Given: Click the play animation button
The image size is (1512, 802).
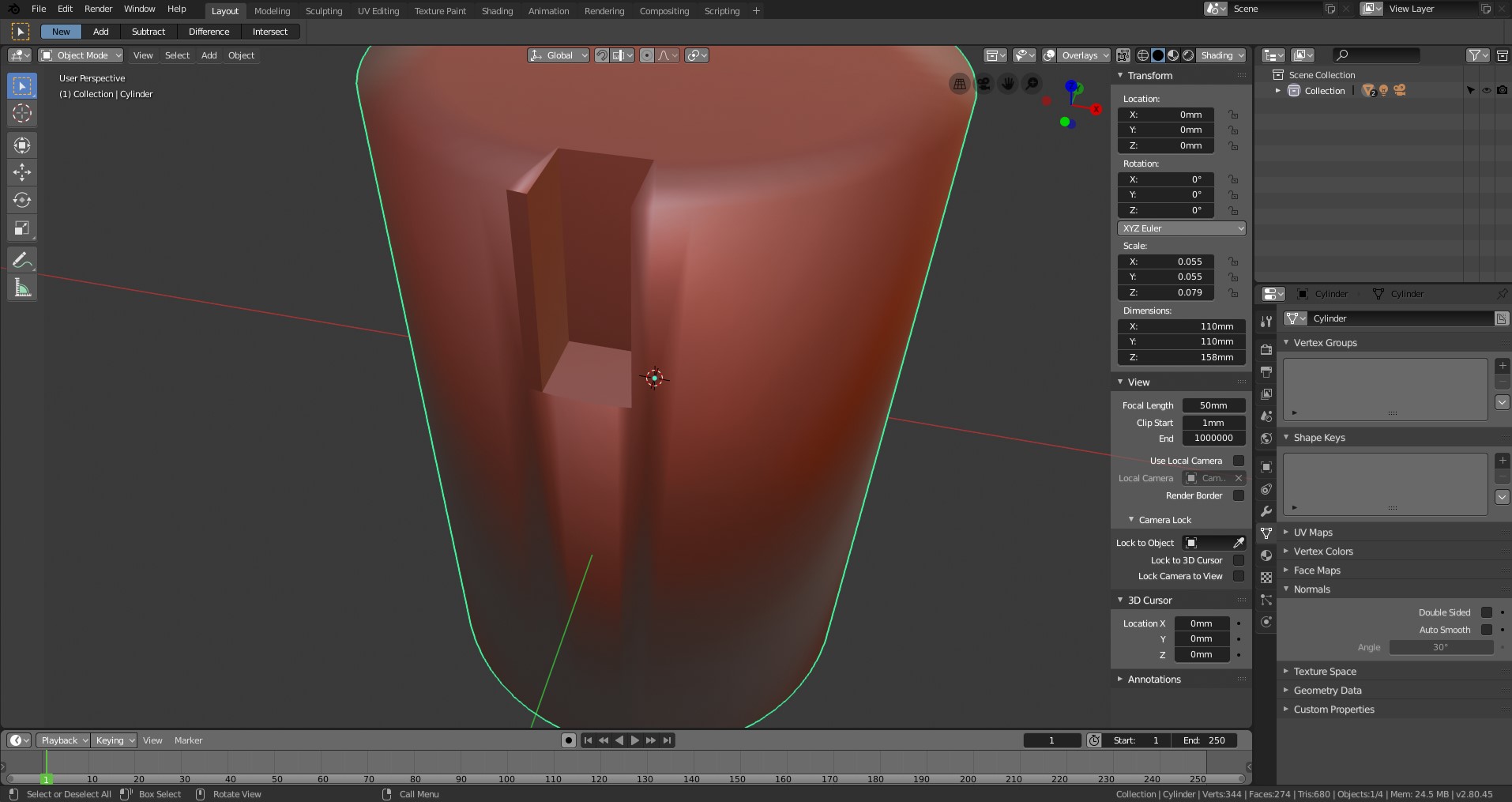Looking at the screenshot, I should coord(635,740).
